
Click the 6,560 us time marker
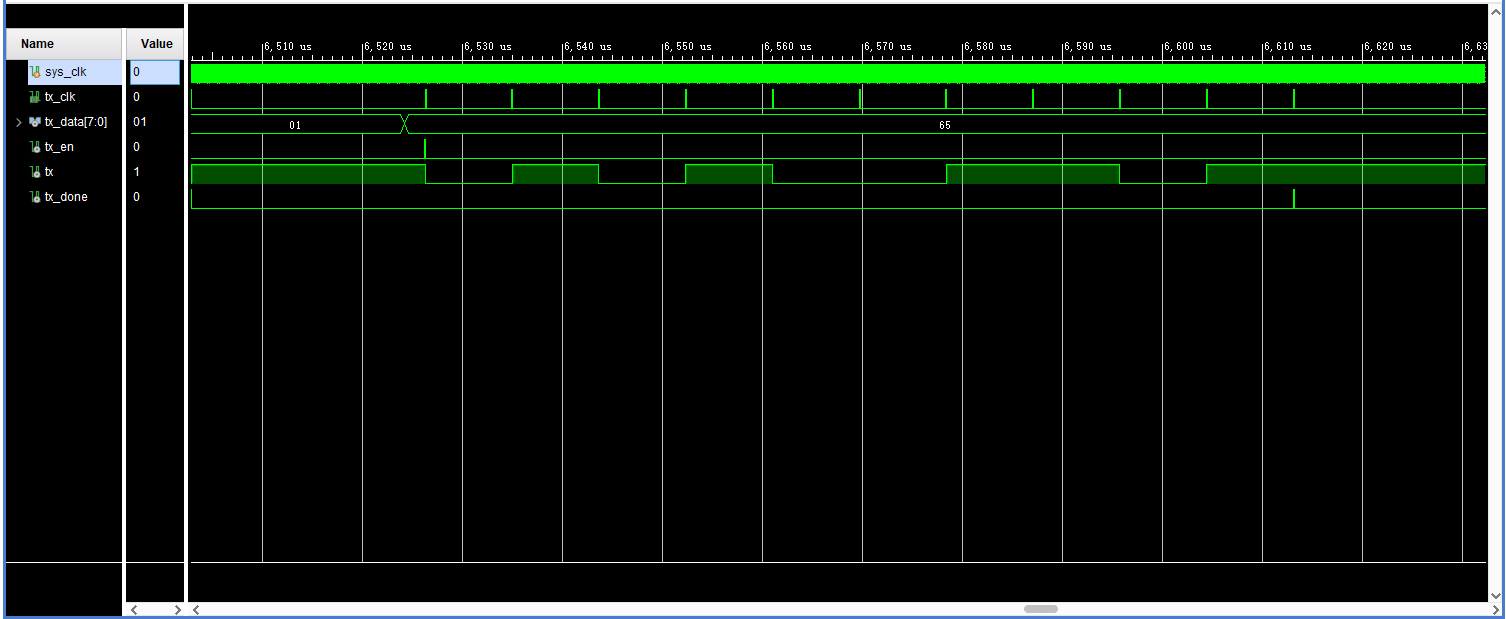click(x=787, y=47)
